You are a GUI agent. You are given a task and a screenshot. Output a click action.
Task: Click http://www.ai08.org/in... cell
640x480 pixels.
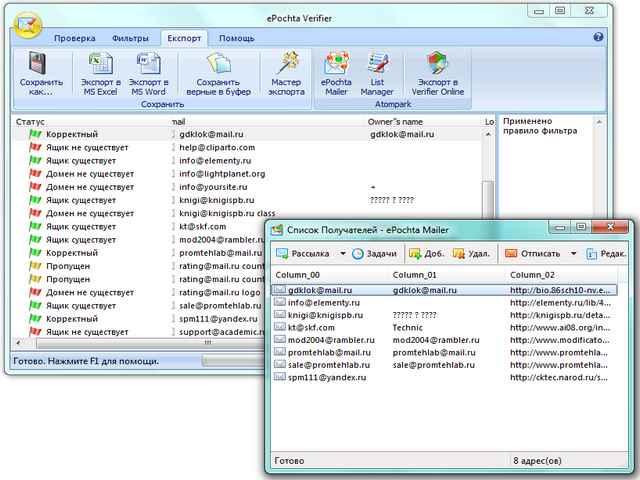pyautogui.click(x=560, y=327)
